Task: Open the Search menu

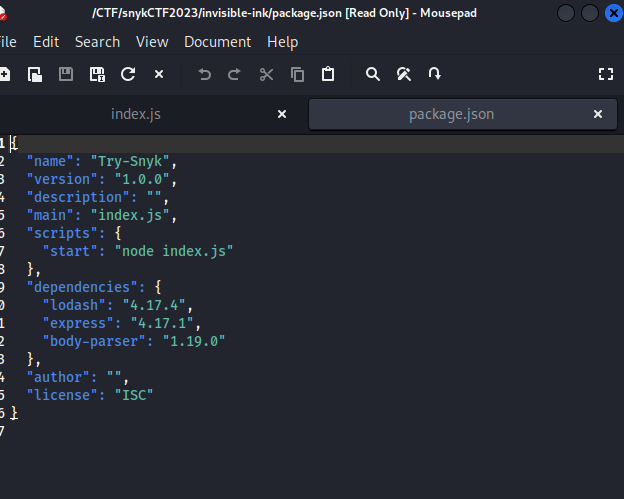Action: click(x=97, y=42)
